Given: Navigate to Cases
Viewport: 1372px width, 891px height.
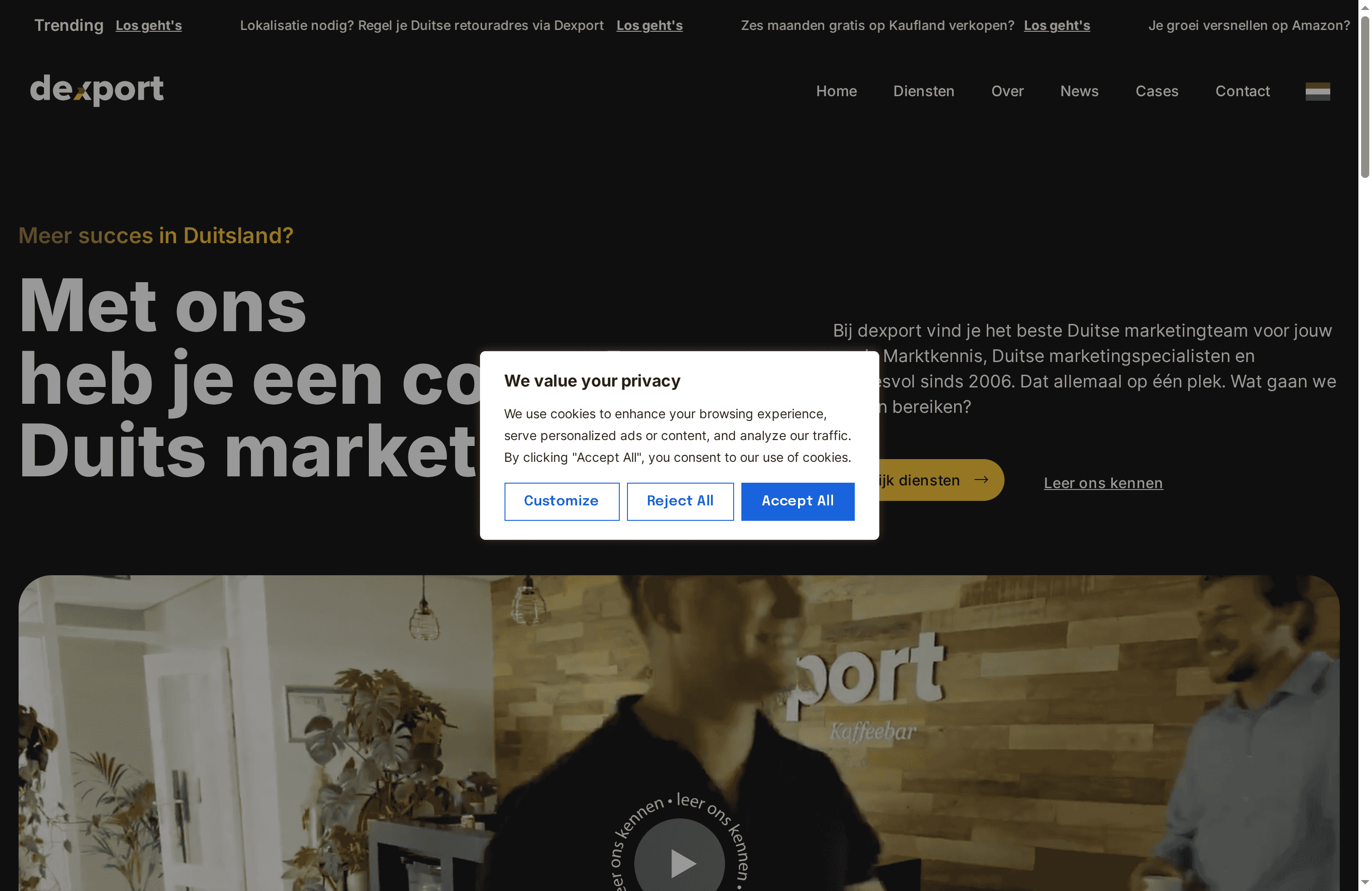Looking at the screenshot, I should [x=1156, y=91].
